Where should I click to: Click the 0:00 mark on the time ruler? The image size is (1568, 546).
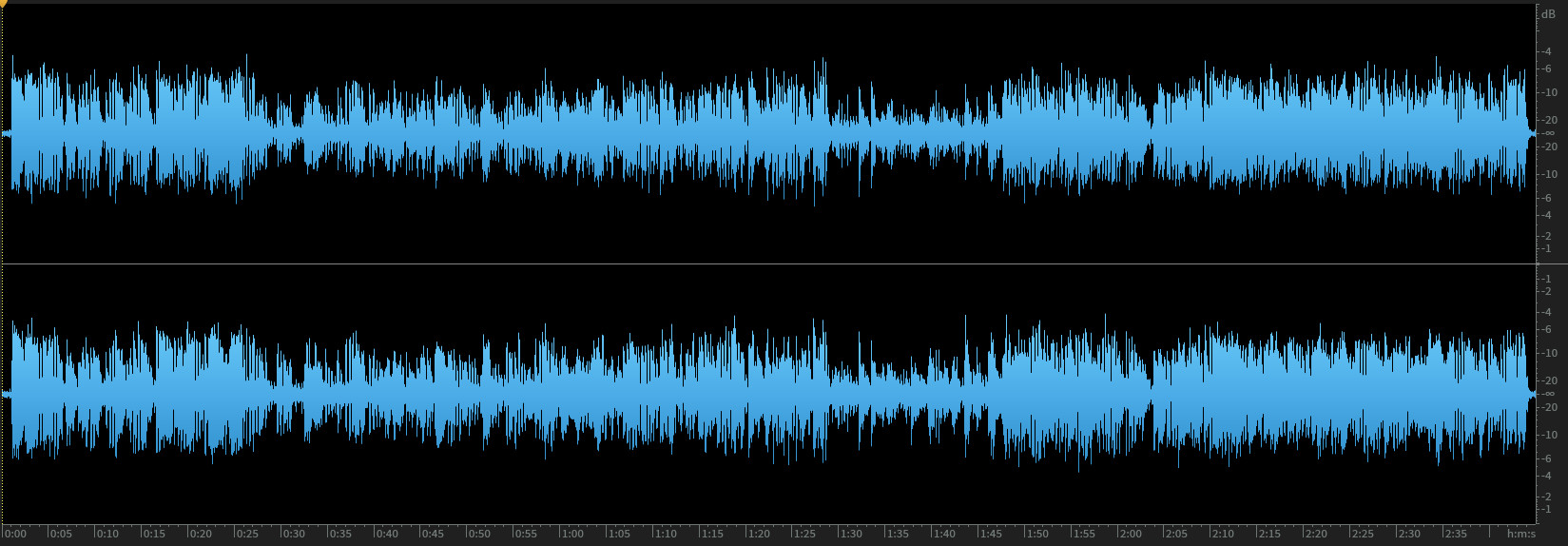click(x=15, y=534)
